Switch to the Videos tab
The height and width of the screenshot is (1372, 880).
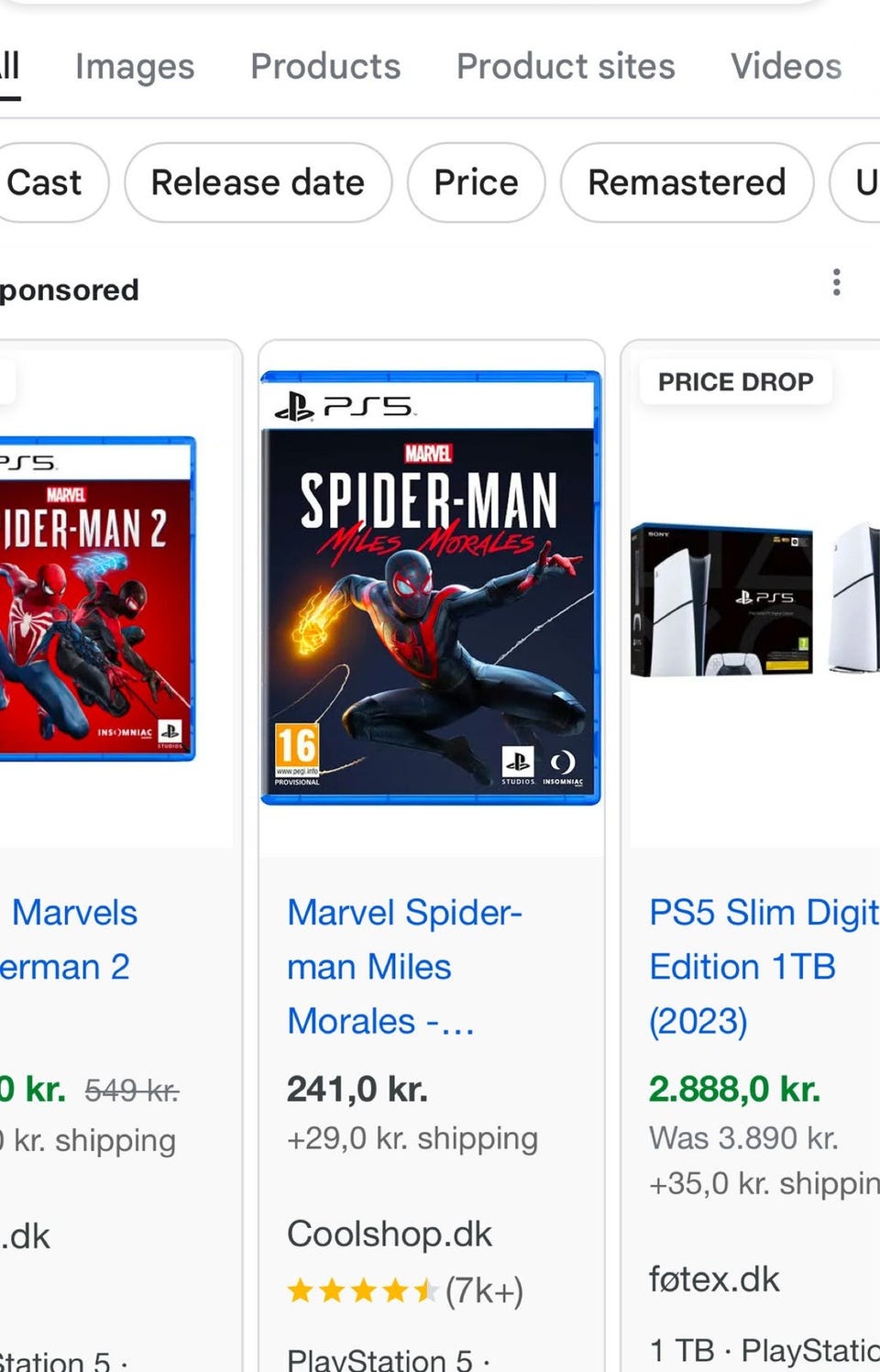786,67
